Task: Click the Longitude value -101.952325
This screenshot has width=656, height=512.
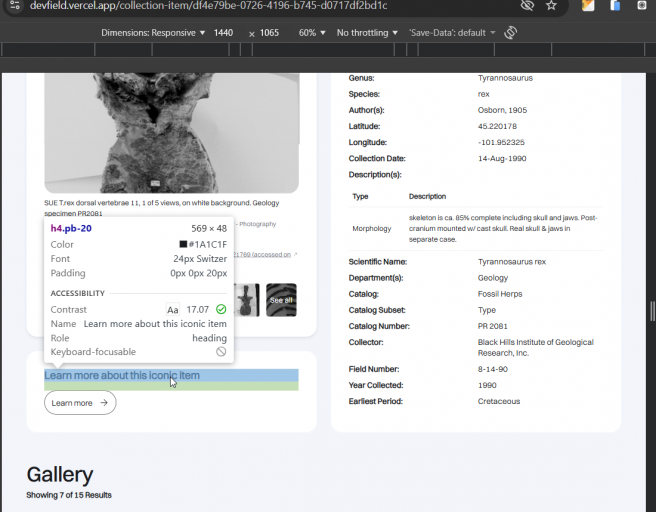Action: tap(501, 142)
